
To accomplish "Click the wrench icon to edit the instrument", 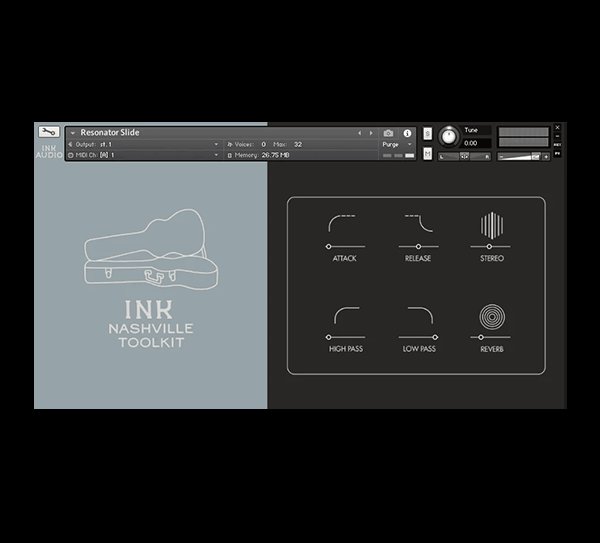I will pos(48,132).
